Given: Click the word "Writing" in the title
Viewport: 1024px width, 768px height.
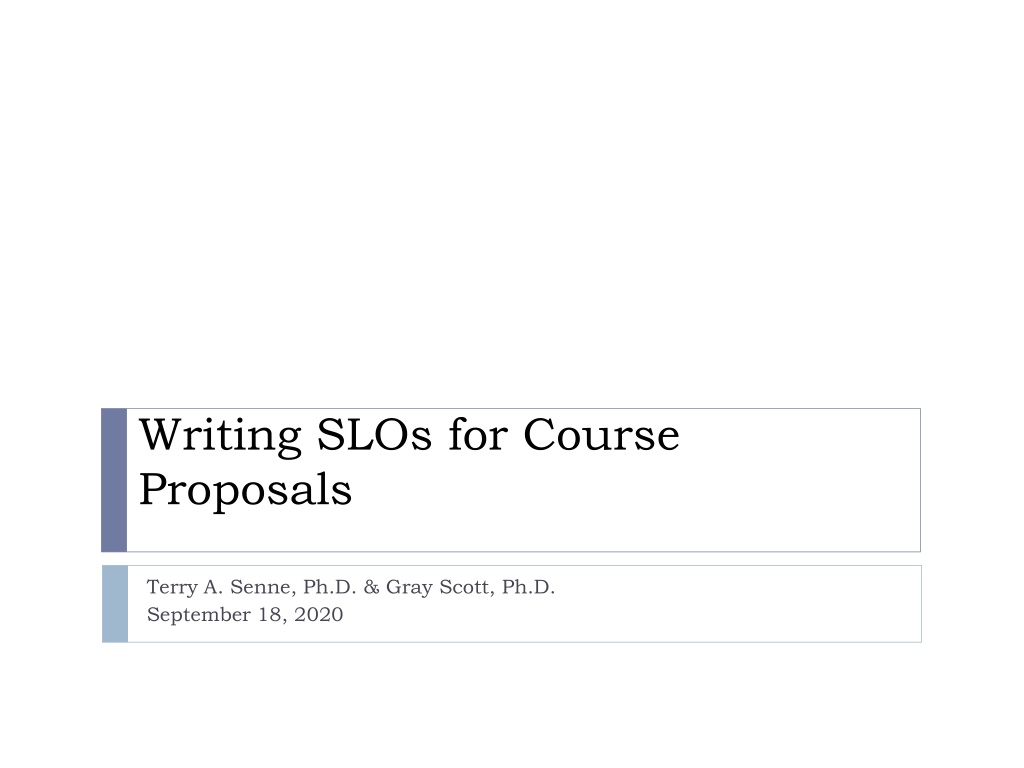Looking at the screenshot, I should (220, 436).
